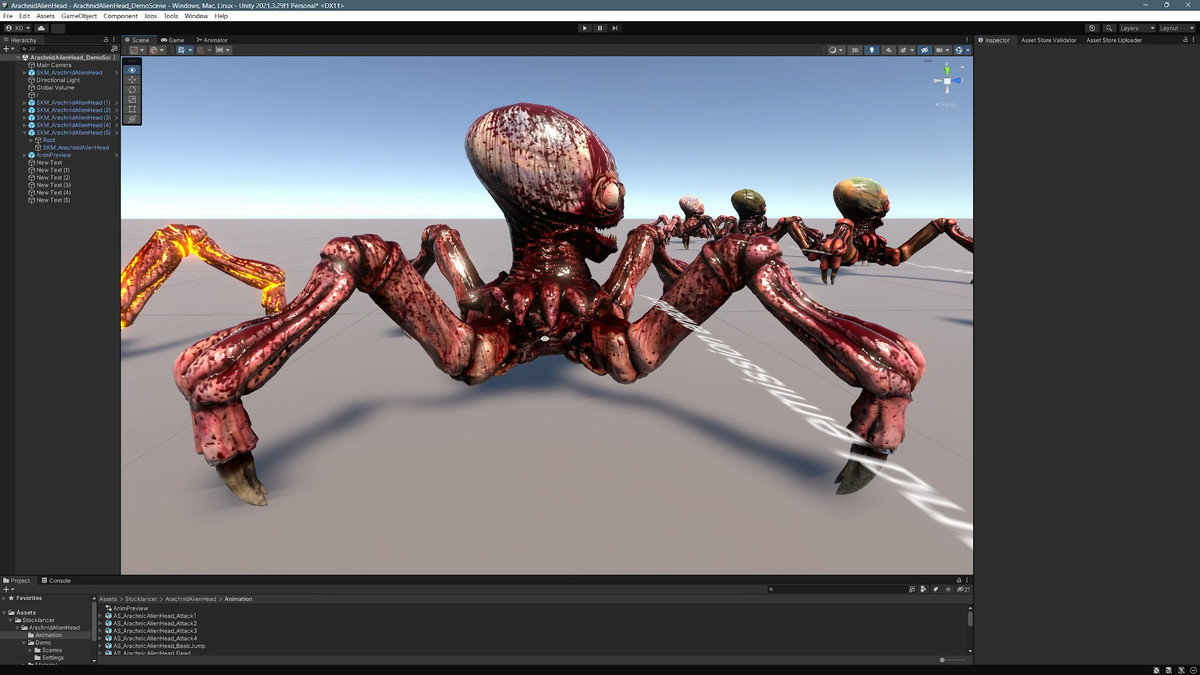Viewport: 1200px width, 675px height.
Task: Select the View (eye) tool in the scene toolbar
Action: coord(132,70)
